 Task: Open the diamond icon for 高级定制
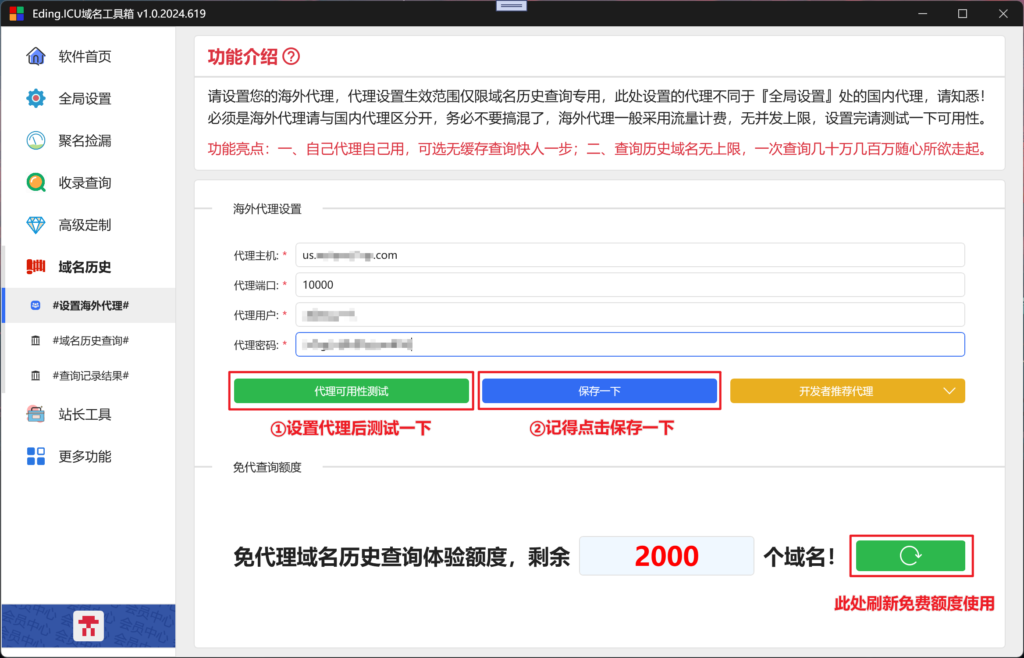[x=36, y=225]
